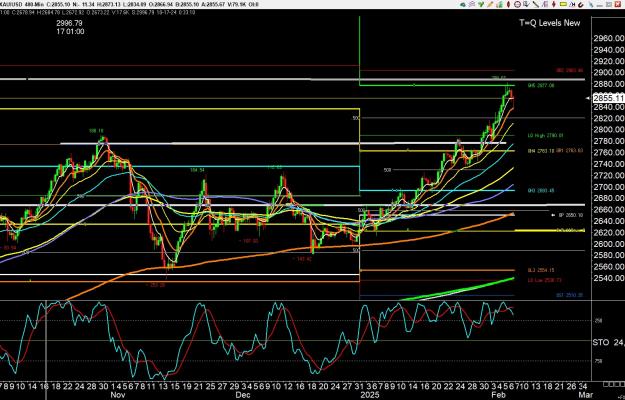Screen dimensions: 625x400
Task: Click the green arrows toolbar icon
Action: pos(481,4)
